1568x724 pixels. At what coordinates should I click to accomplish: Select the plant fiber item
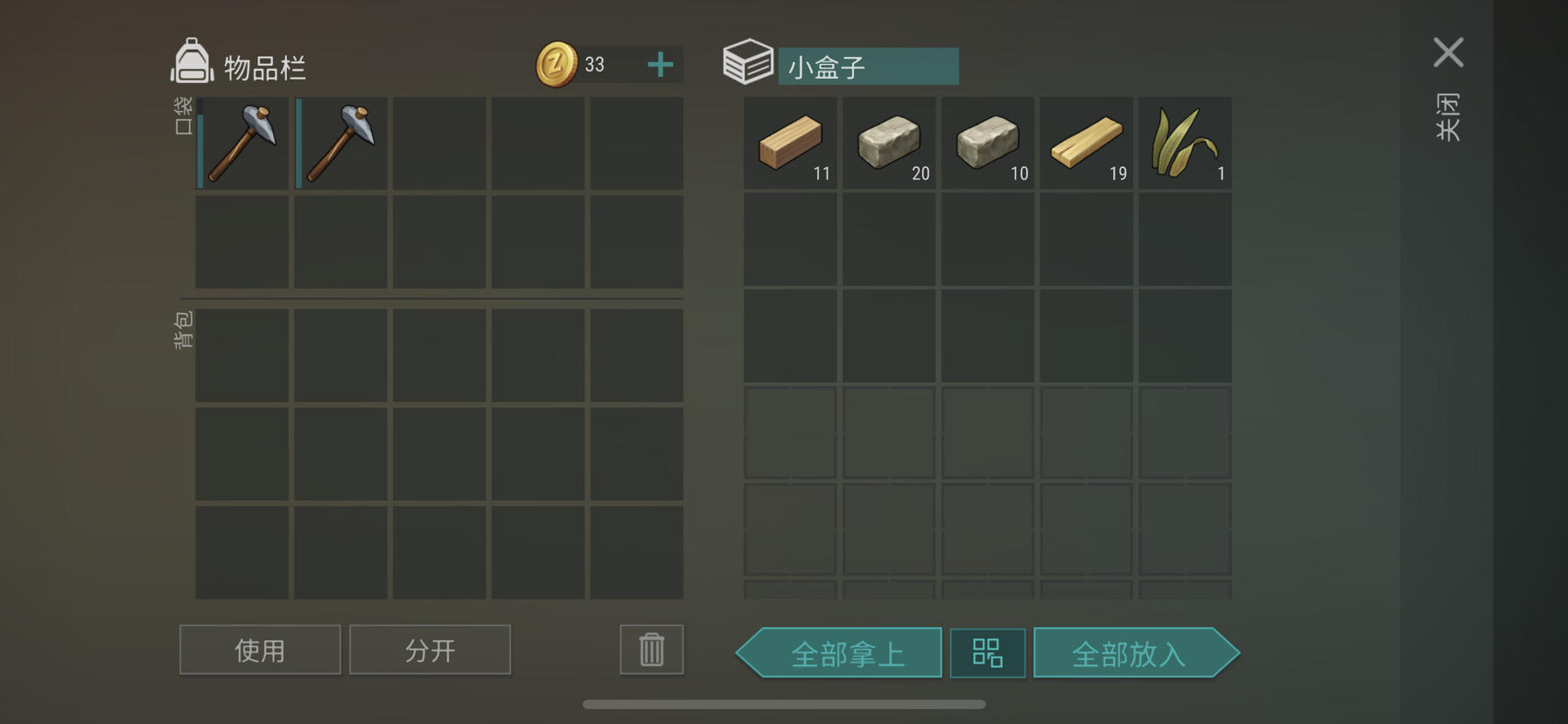click(1185, 143)
